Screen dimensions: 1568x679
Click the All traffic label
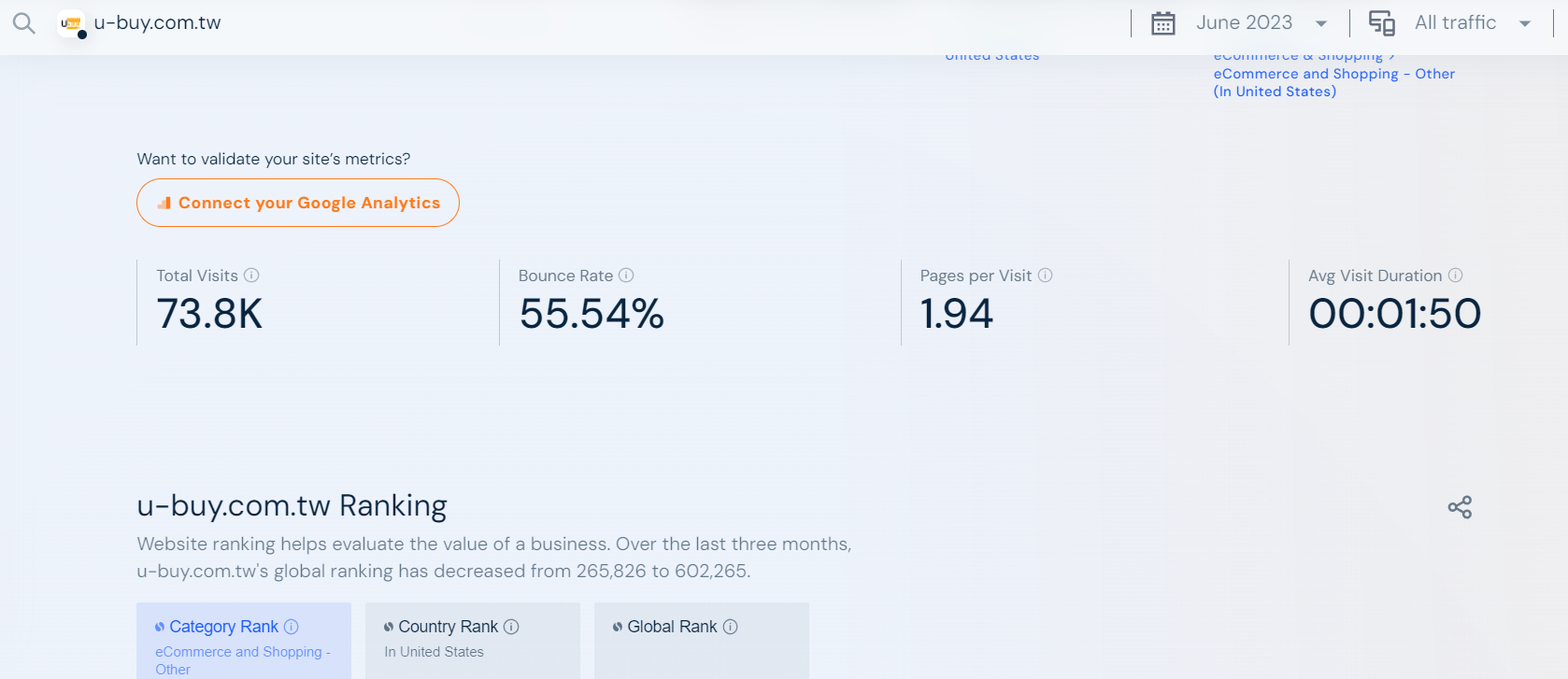(1455, 23)
